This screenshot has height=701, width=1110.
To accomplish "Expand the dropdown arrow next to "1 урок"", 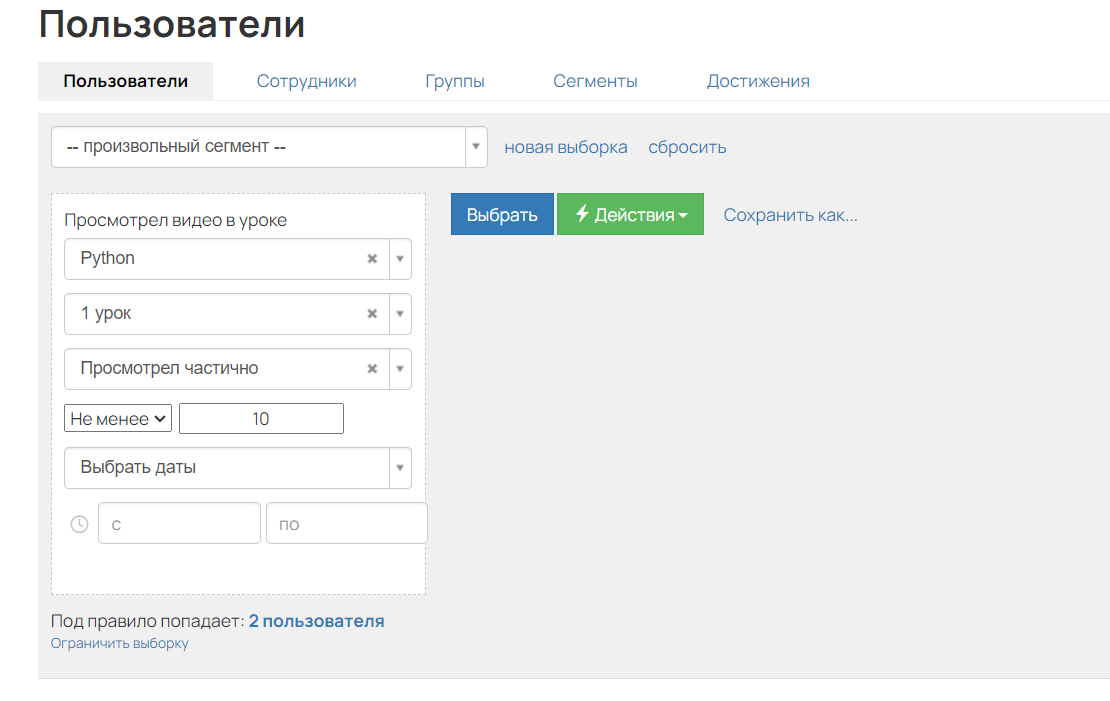I will click(x=399, y=313).
